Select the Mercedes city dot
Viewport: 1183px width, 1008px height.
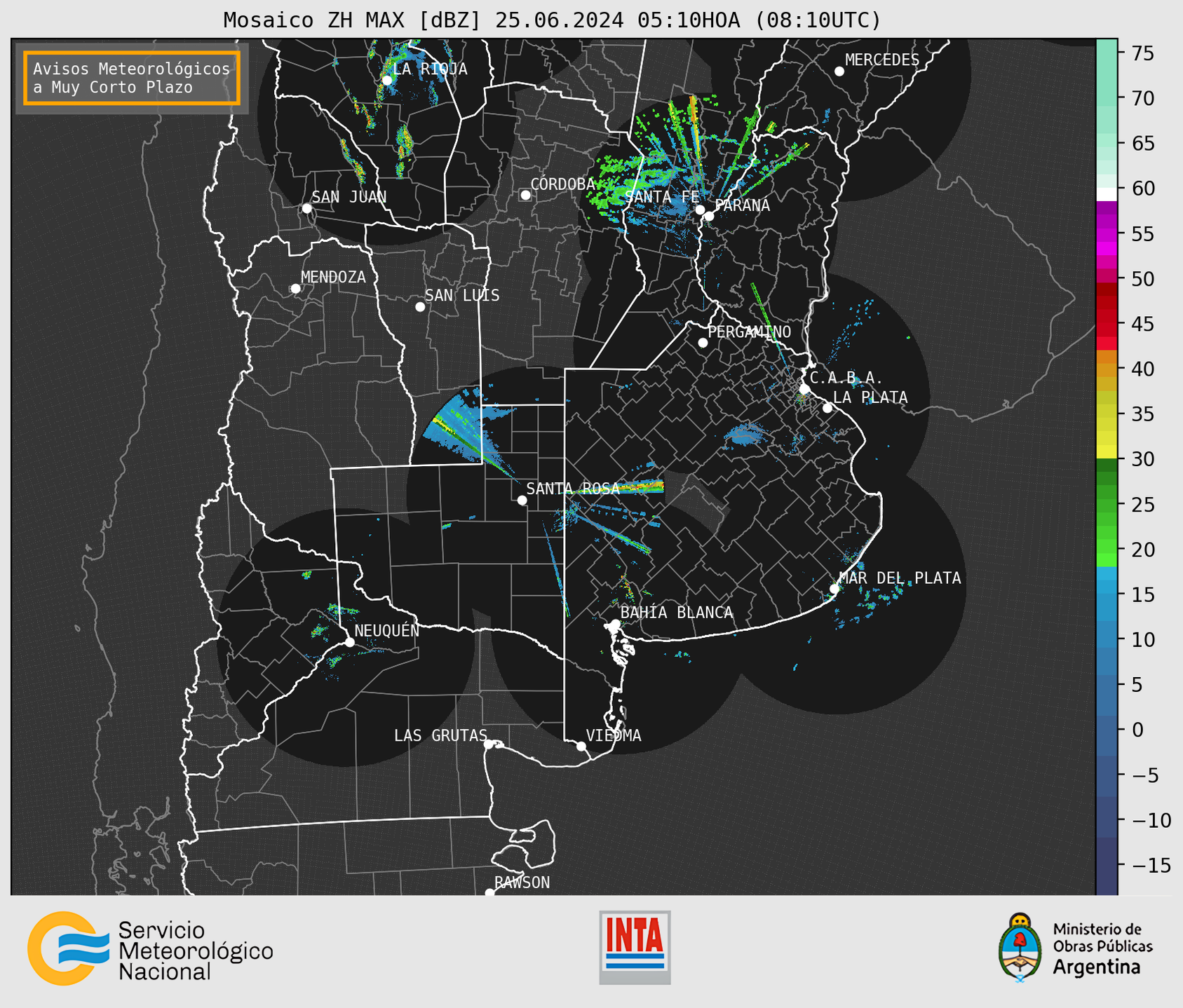pos(839,71)
